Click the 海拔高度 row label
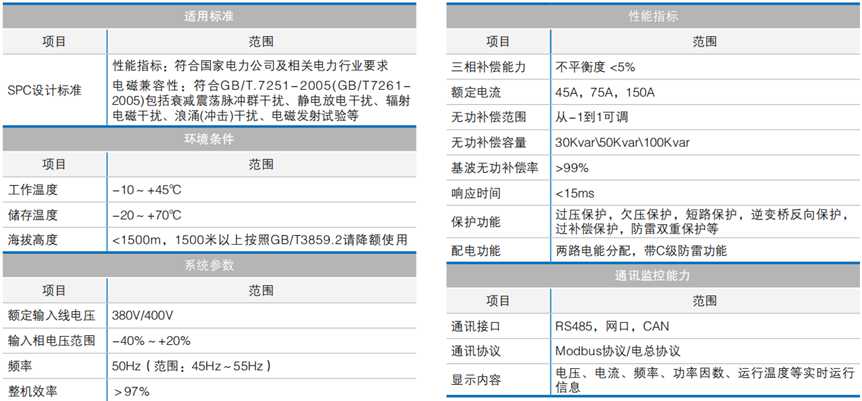 pyautogui.click(x=33, y=240)
